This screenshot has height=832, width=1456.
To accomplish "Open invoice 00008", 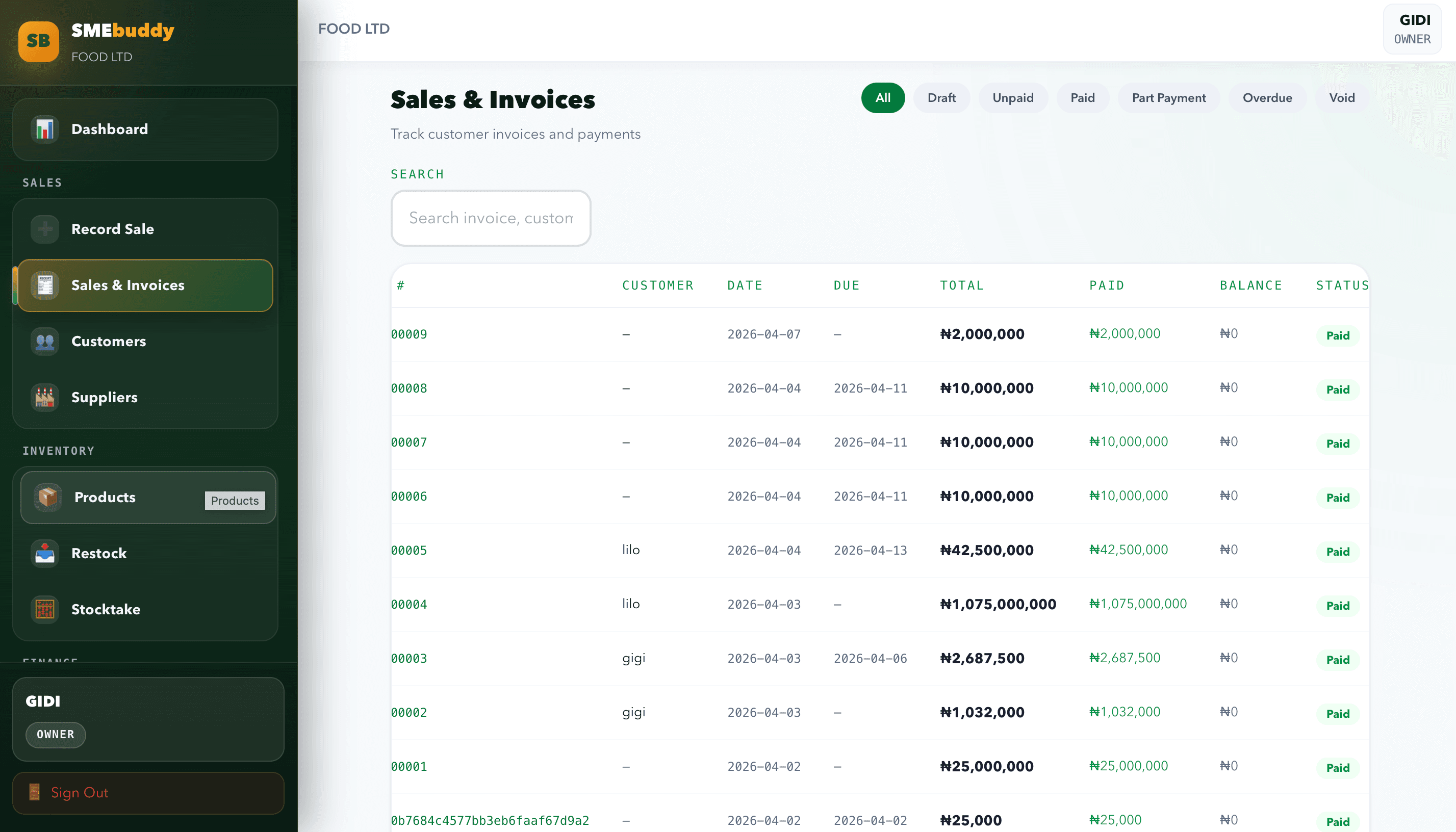I will [408, 388].
